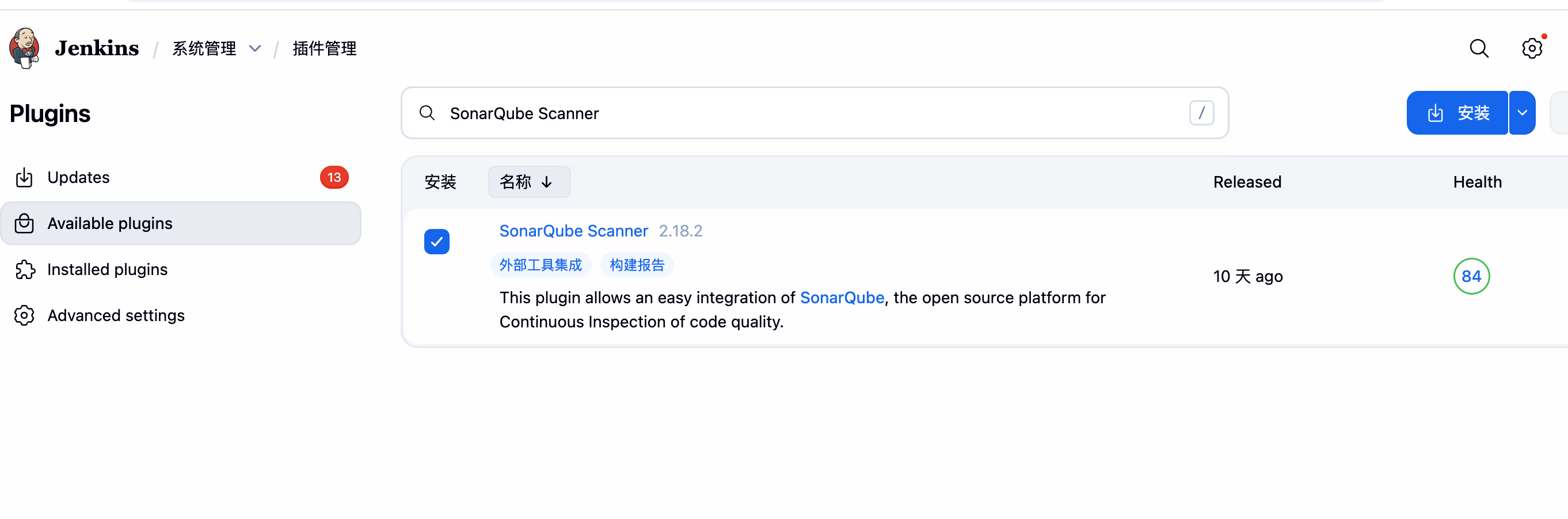Screen dimensions: 1568x519
Task: Click the red 13 updates badge
Action: click(x=334, y=178)
